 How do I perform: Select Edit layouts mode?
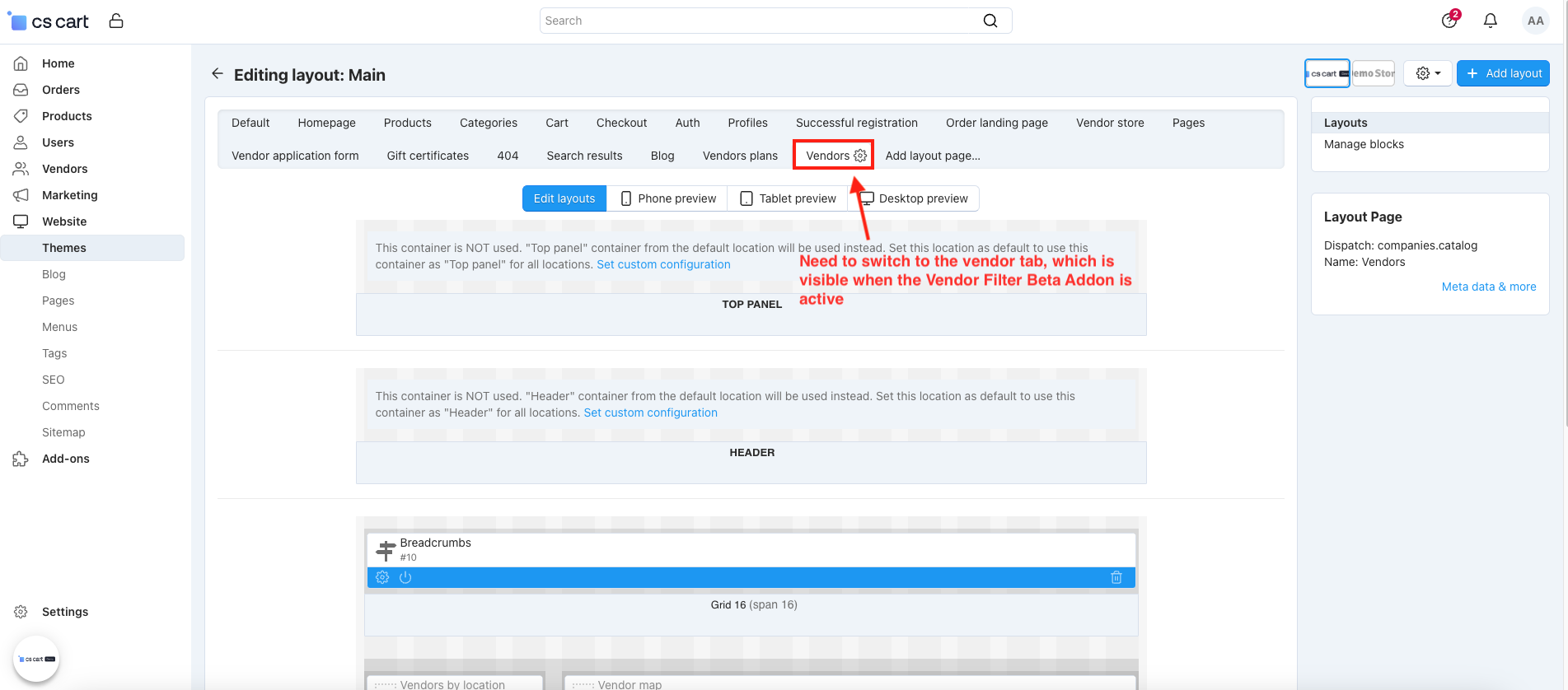pos(564,198)
